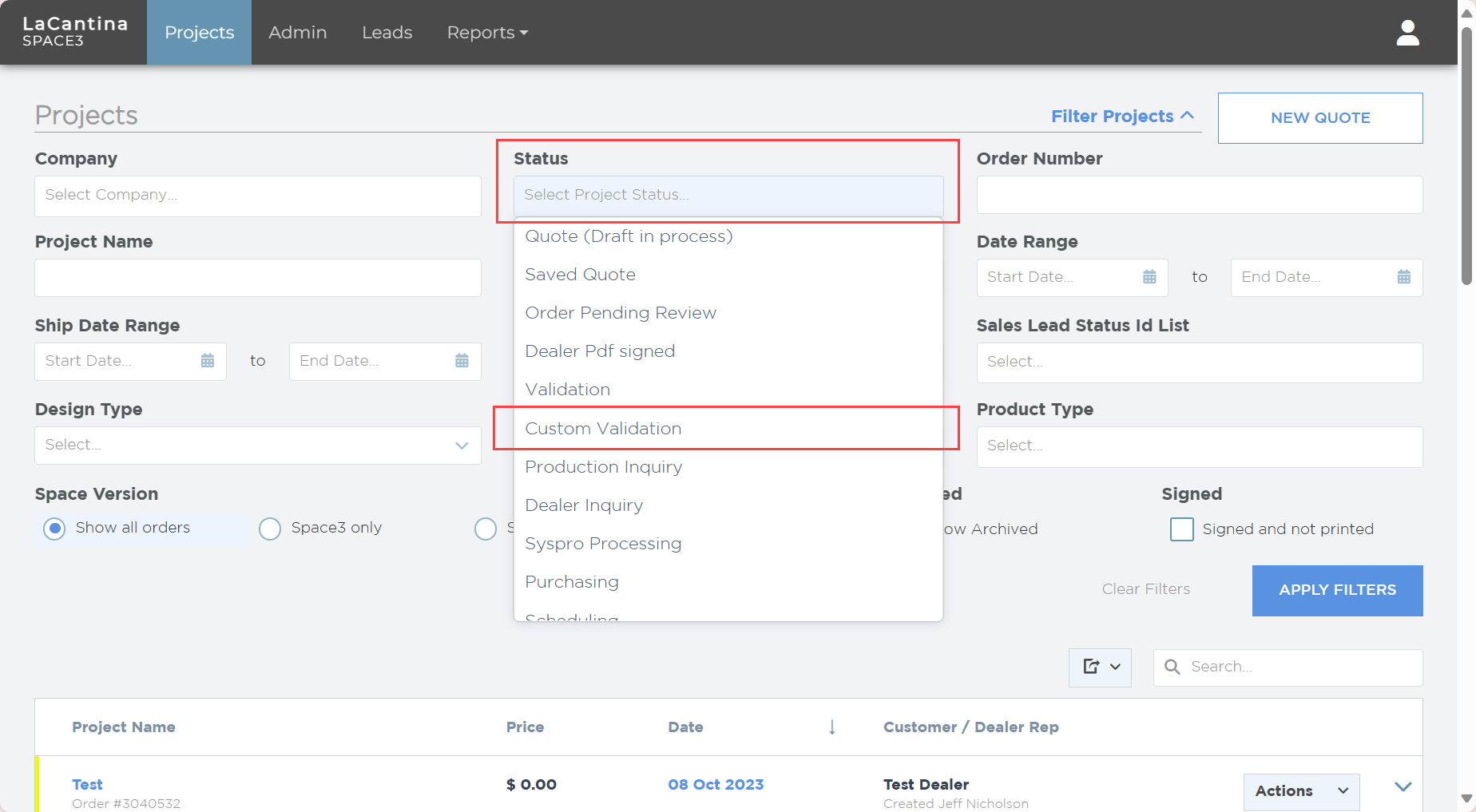
Task: Focus the Select Project Status input
Action: [x=728, y=196]
